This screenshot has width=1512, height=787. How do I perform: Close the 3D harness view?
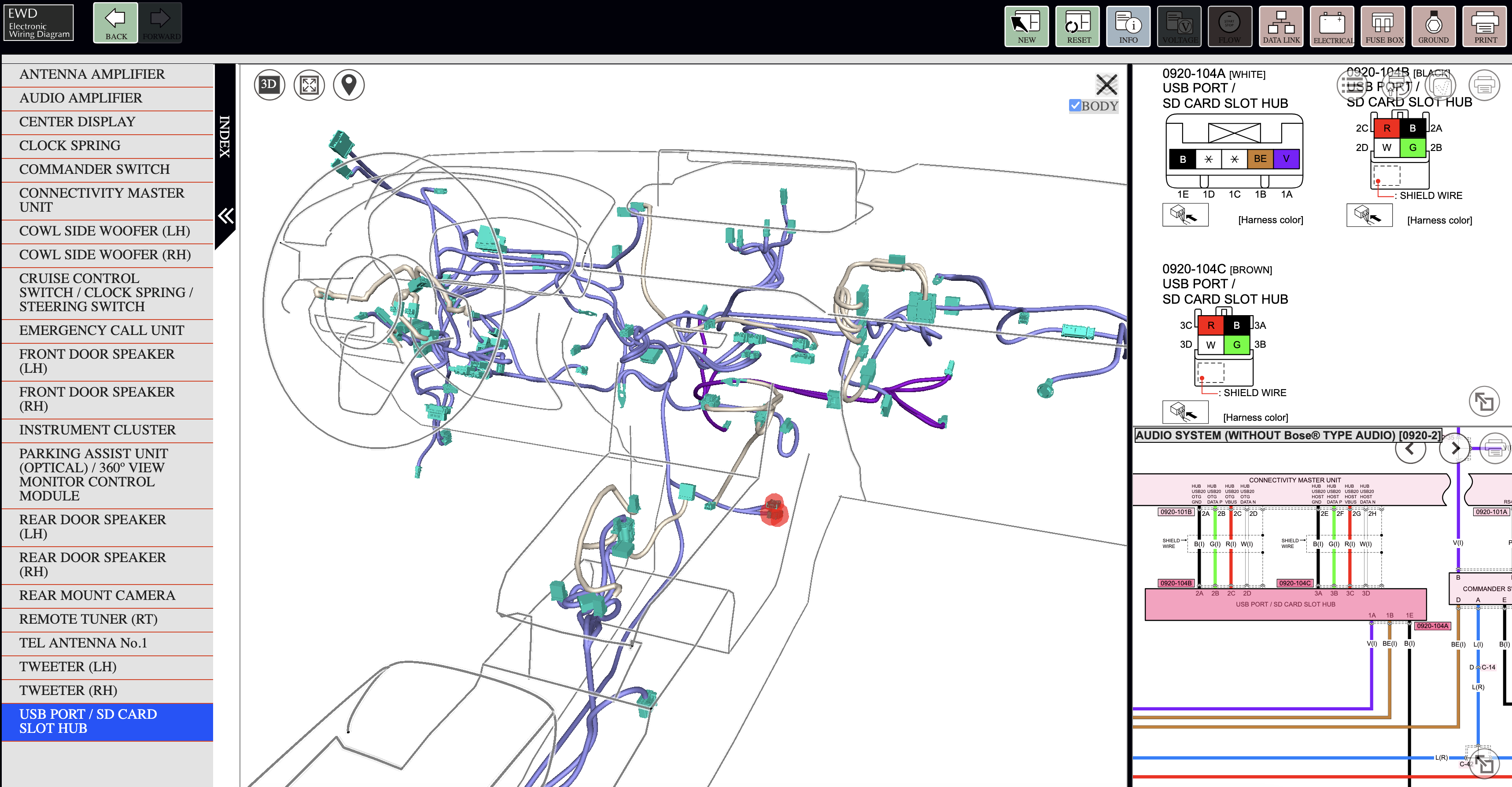click(x=1106, y=85)
